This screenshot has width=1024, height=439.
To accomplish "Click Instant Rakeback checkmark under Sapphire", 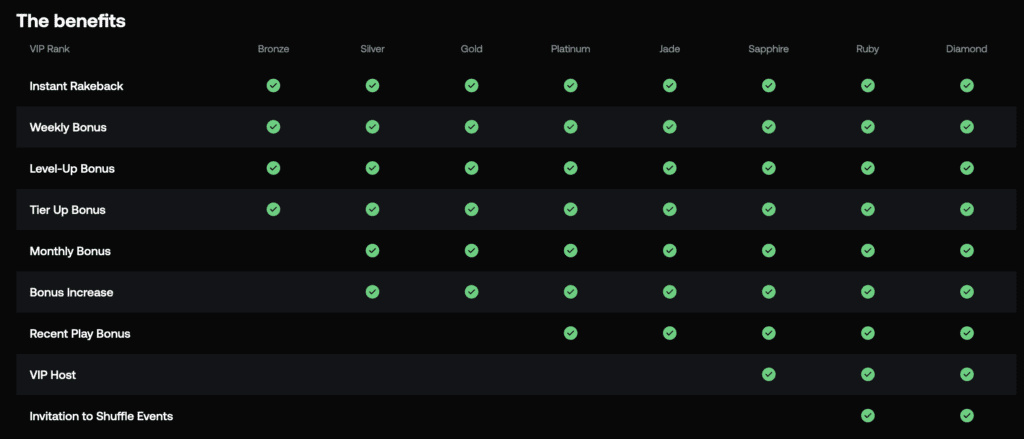I will (769, 86).
